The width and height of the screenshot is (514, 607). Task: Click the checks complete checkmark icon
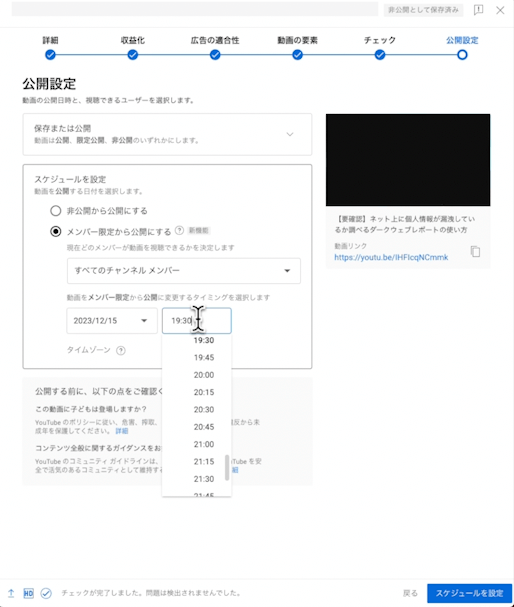(x=46, y=593)
